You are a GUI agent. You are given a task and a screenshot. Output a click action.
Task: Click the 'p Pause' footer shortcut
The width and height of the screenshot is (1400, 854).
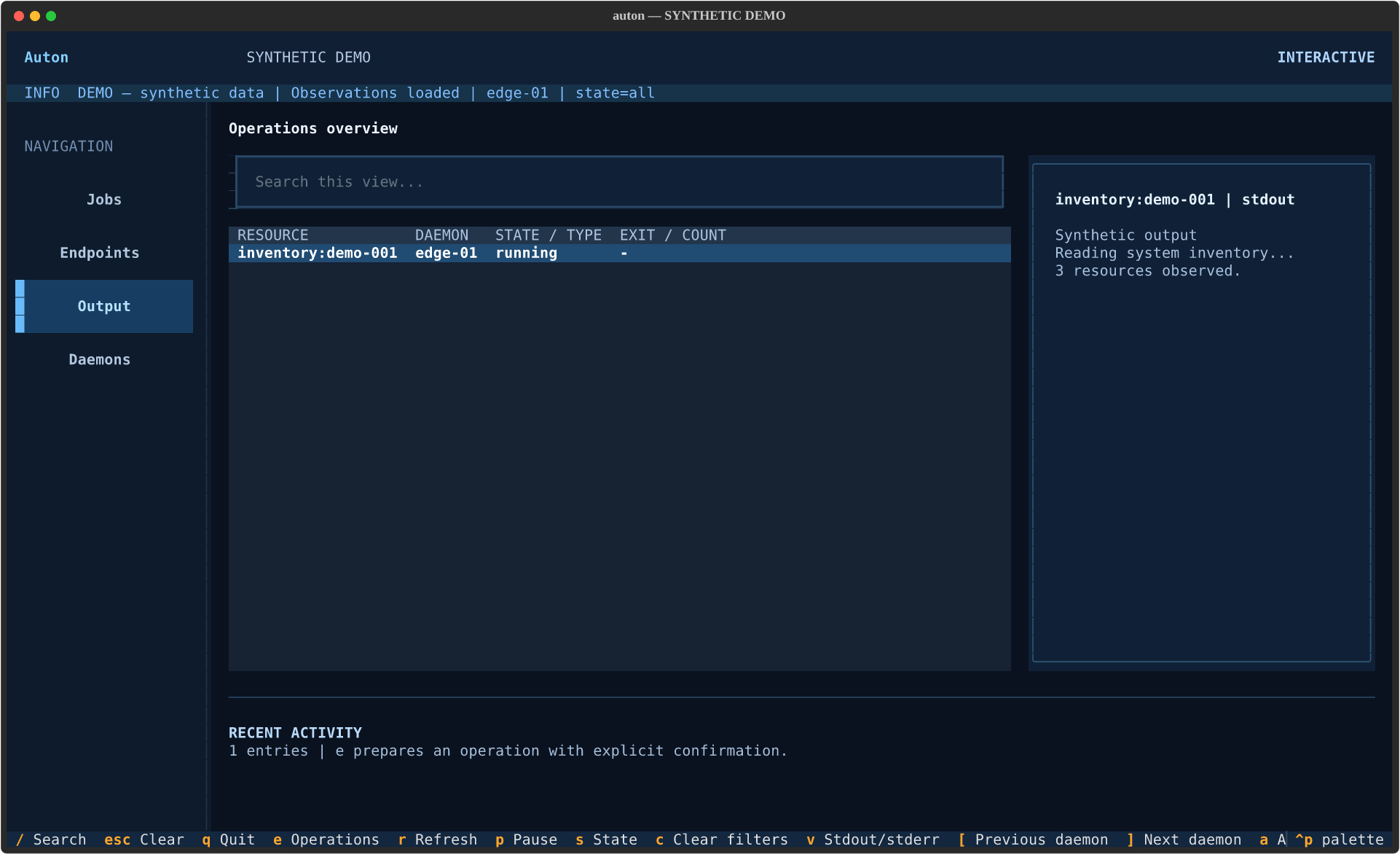pyautogui.click(x=526, y=839)
